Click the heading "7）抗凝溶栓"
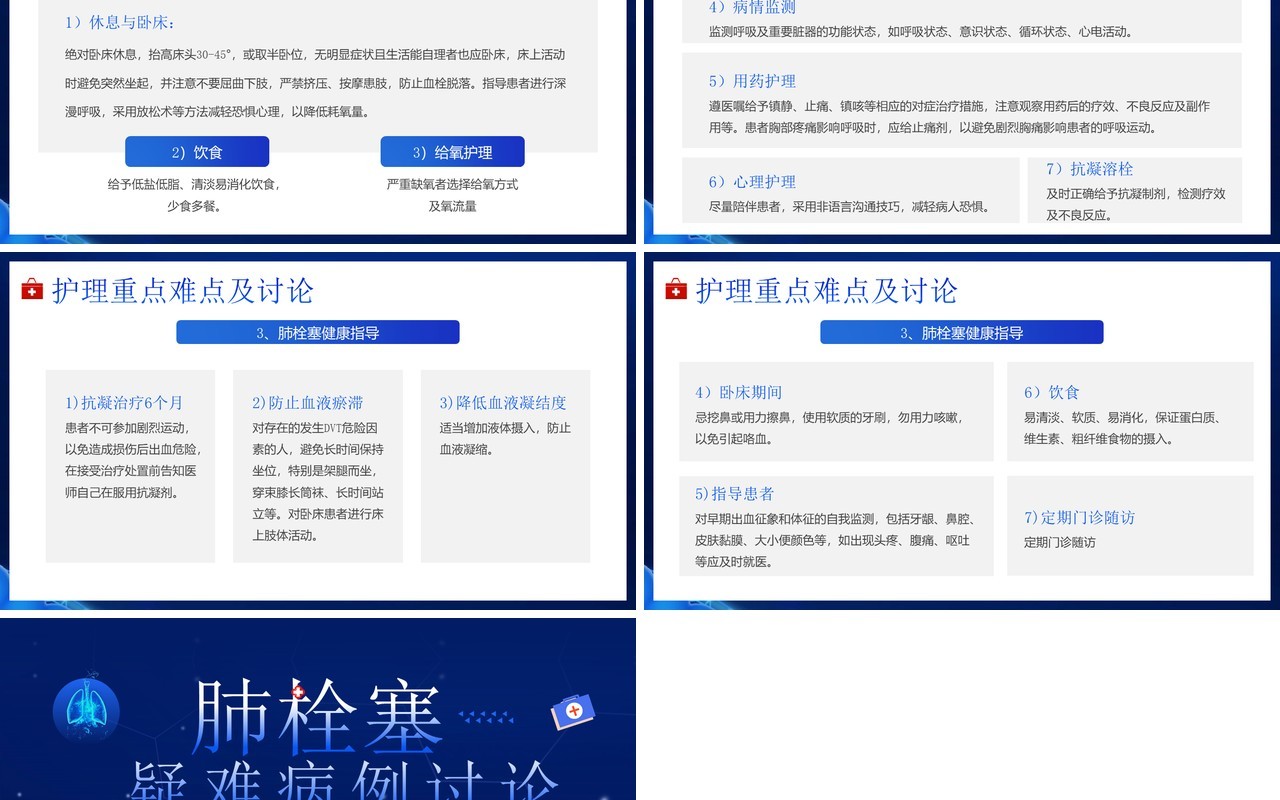This screenshot has width=1280, height=800. point(1090,169)
